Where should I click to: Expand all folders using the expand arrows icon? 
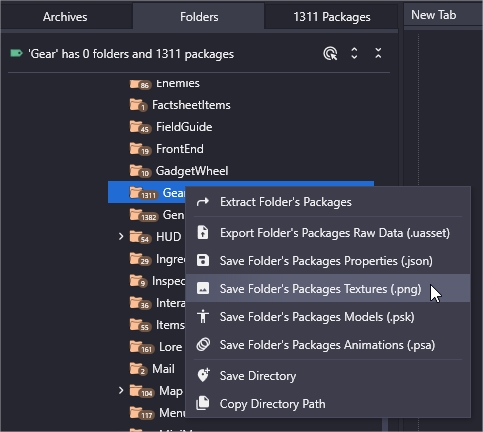pyautogui.click(x=354, y=53)
